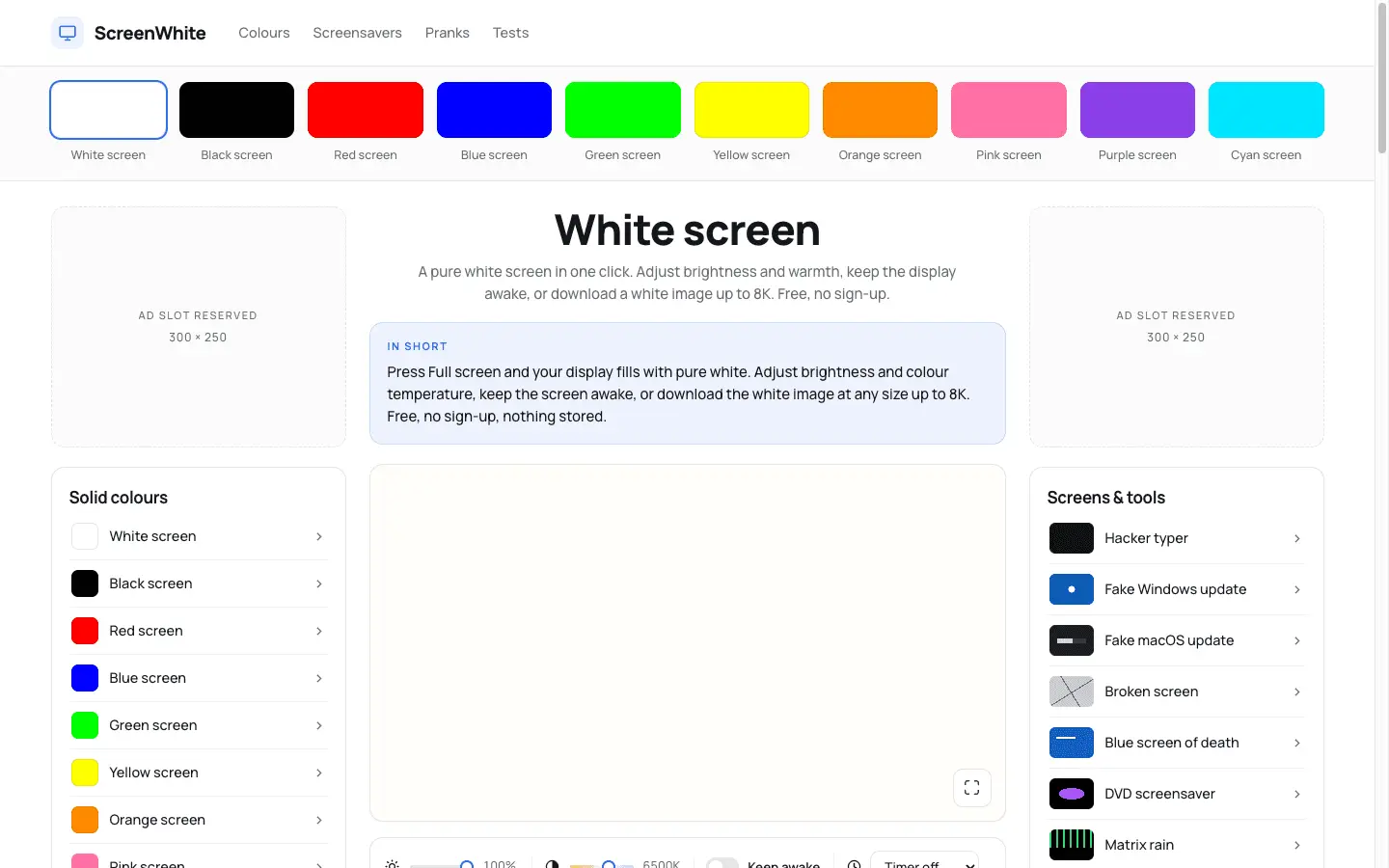Image resolution: width=1389 pixels, height=868 pixels.
Task: Click the DVD screensaver purple oval icon
Action: [x=1071, y=794]
